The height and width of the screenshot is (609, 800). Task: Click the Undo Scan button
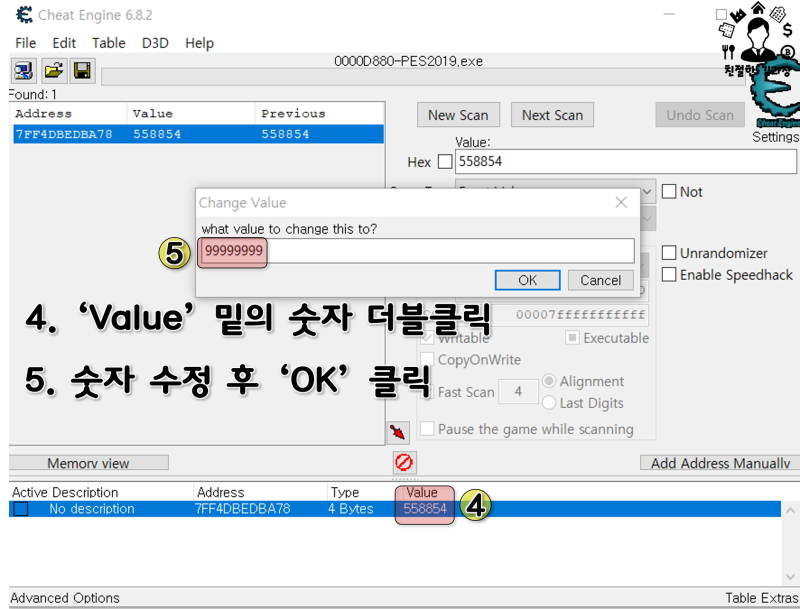tap(700, 115)
